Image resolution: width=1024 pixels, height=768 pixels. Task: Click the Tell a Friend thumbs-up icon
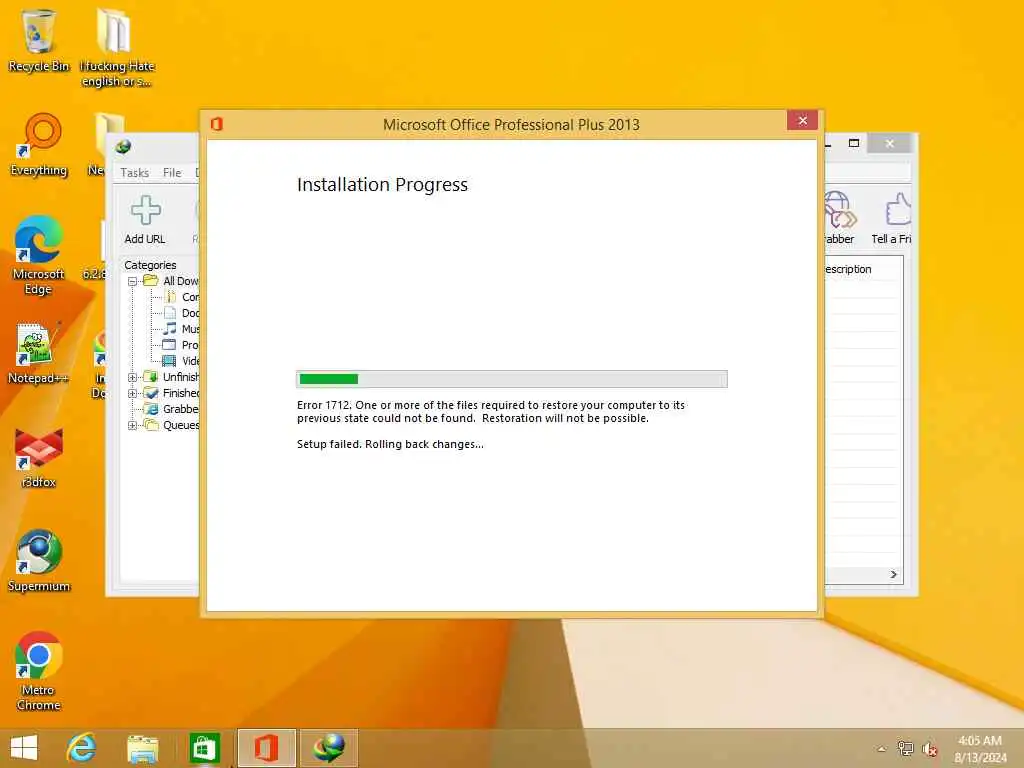click(898, 210)
